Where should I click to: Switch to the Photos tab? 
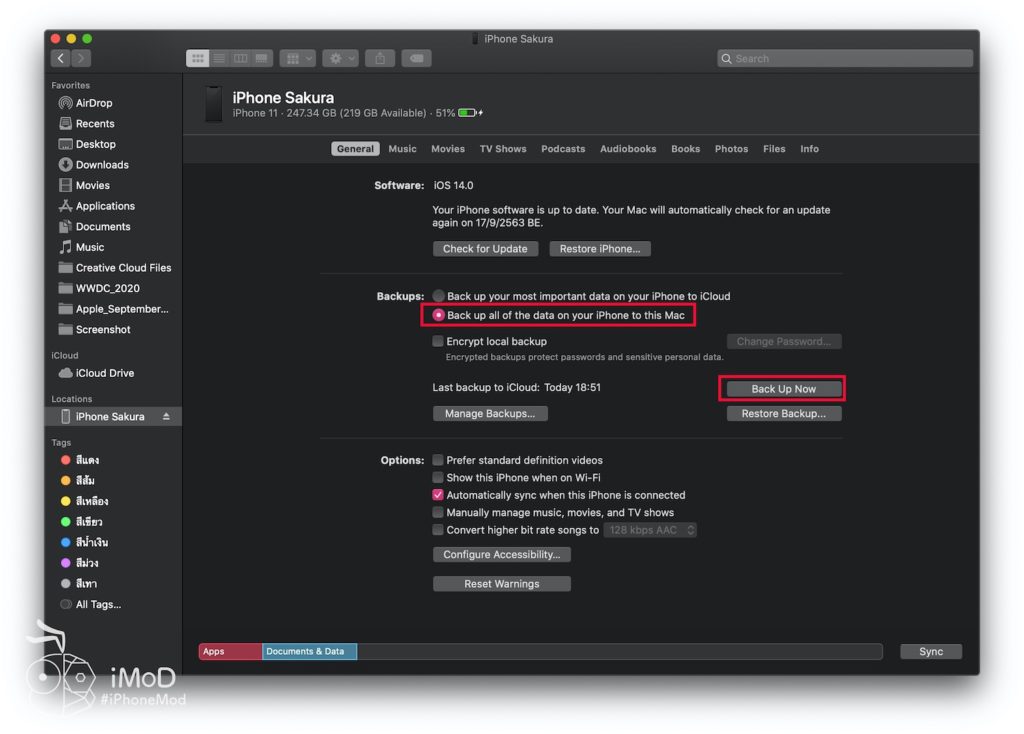[731, 149]
